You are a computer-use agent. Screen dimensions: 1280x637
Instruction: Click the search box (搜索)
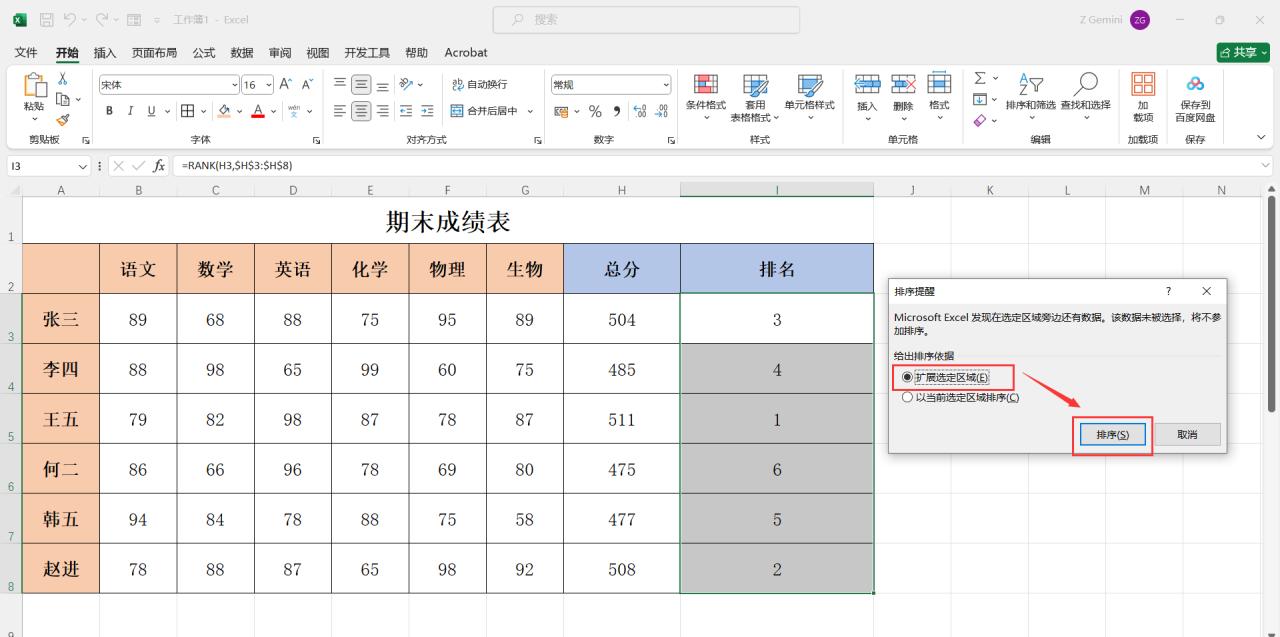646,19
